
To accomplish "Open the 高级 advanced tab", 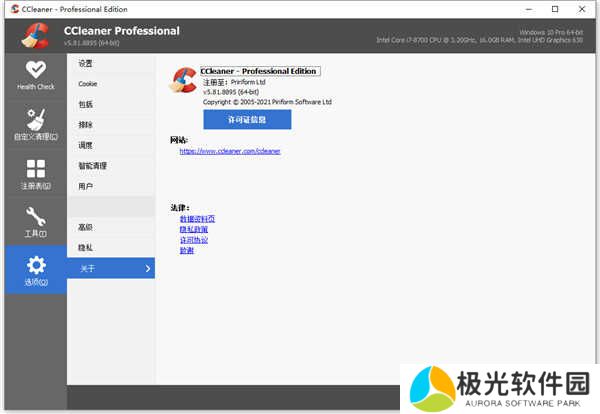I will coord(86,227).
